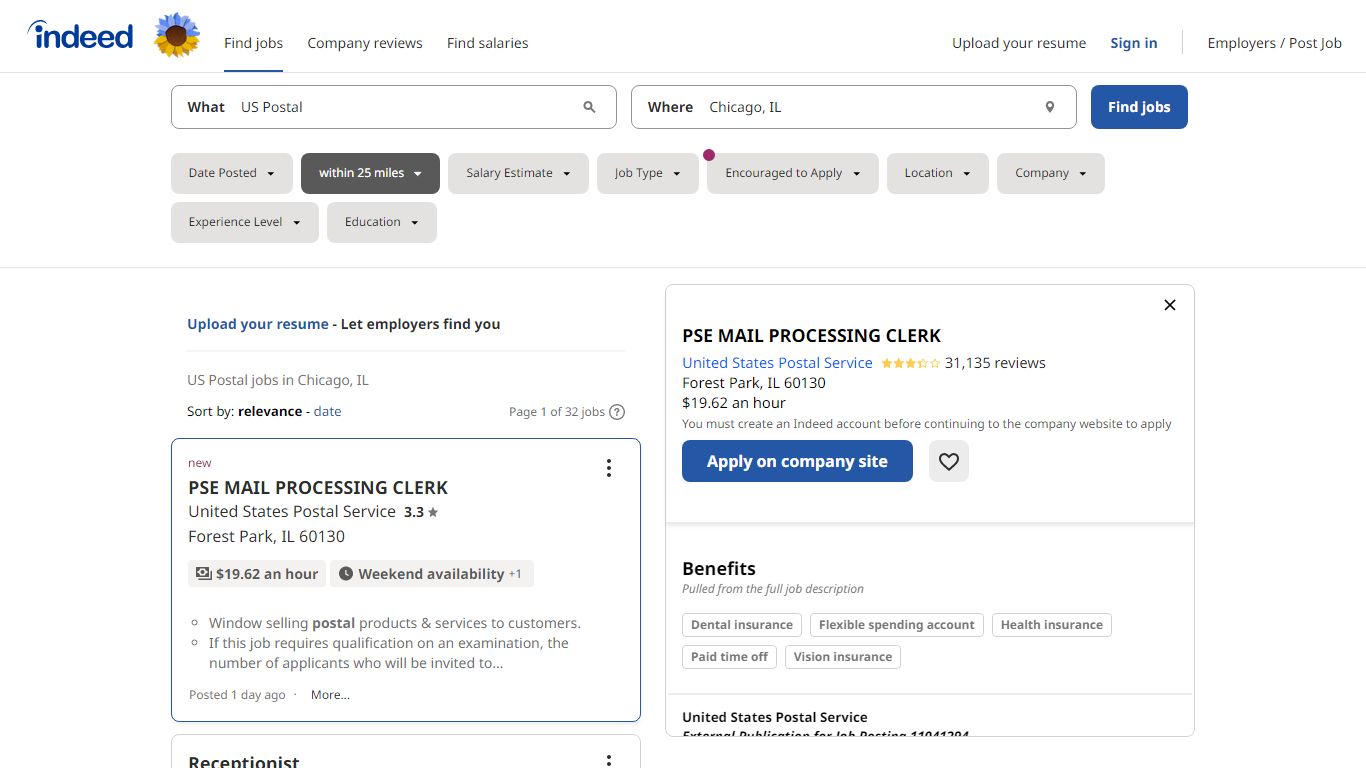
Task: Open the Job Type filter dropdown
Action: click(648, 173)
